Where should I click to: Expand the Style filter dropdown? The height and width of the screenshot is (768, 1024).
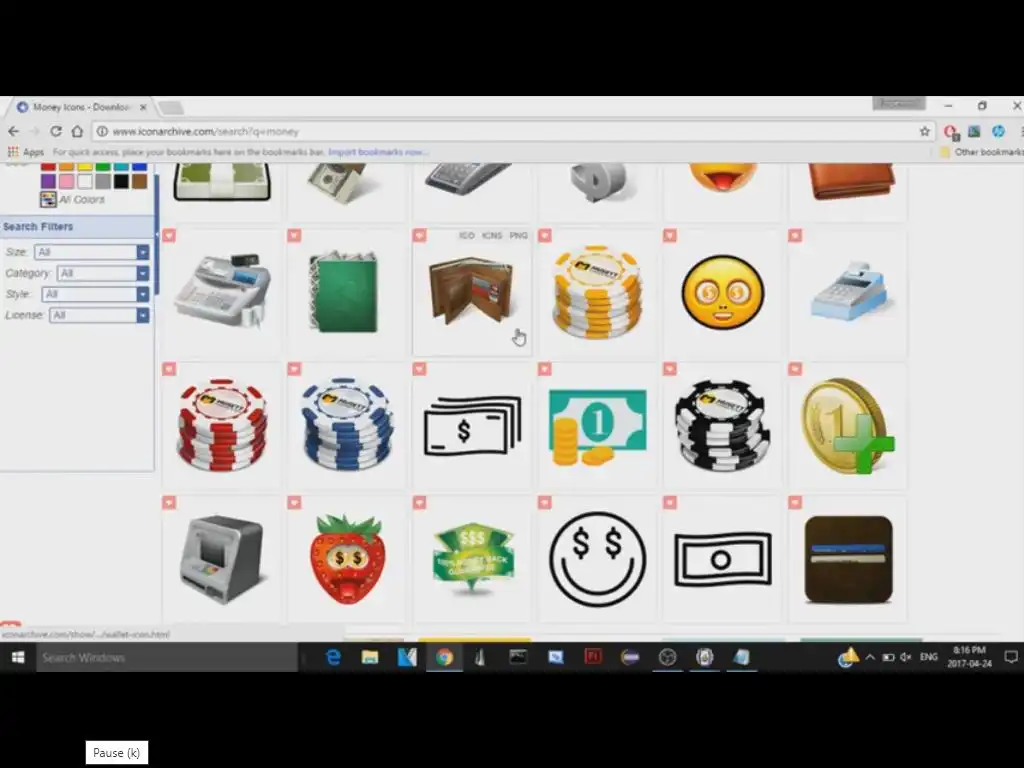pos(143,294)
